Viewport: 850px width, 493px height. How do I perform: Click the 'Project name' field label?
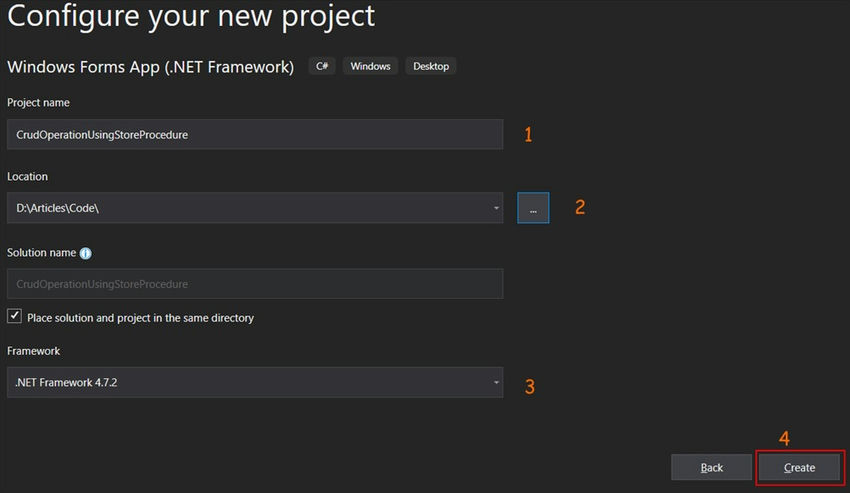(x=38, y=102)
